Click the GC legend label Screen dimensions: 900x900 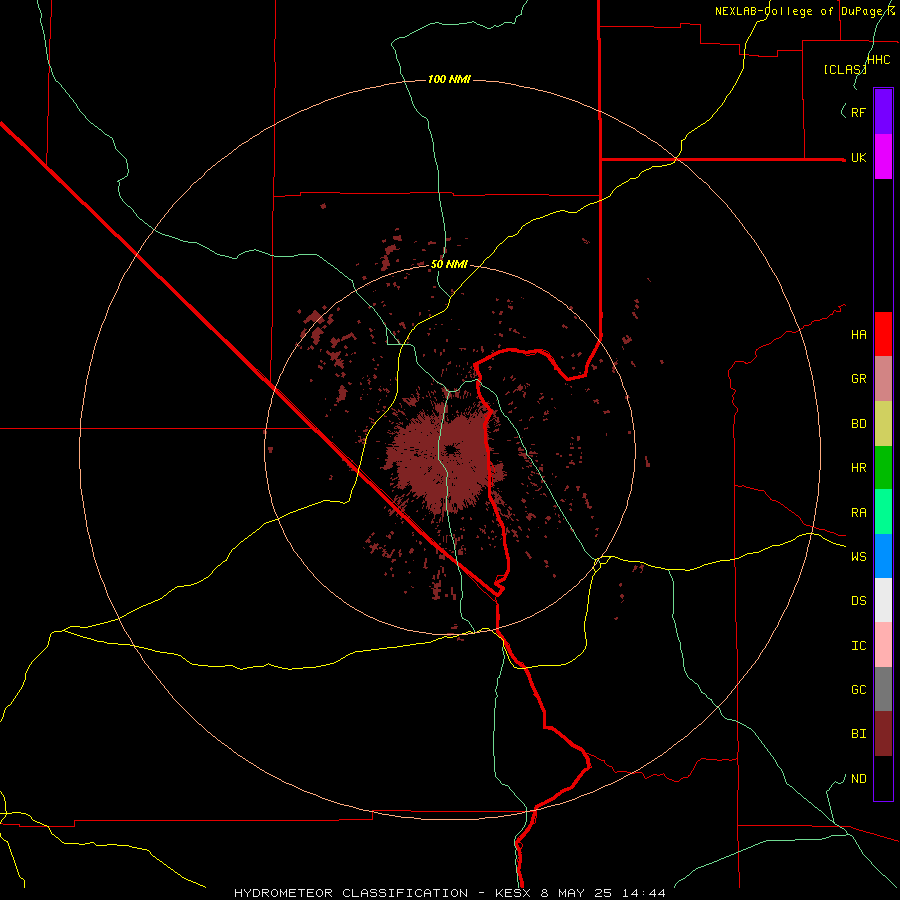(x=858, y=690)
